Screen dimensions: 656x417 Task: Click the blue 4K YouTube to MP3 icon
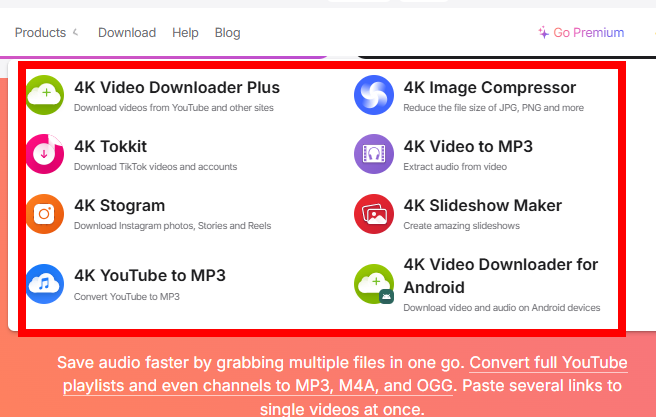pyautogui.click(x=45, y=284)
